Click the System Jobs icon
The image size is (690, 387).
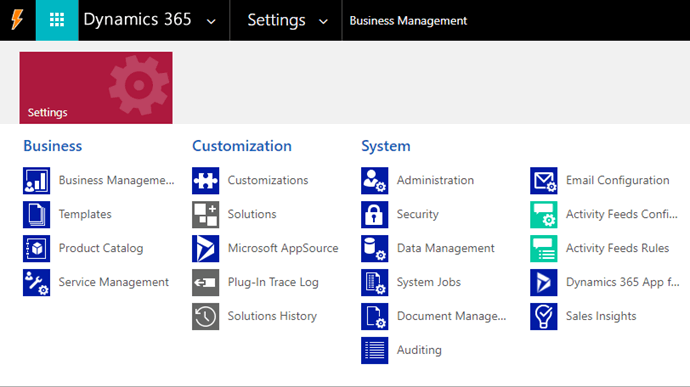(x=374, y=282)
